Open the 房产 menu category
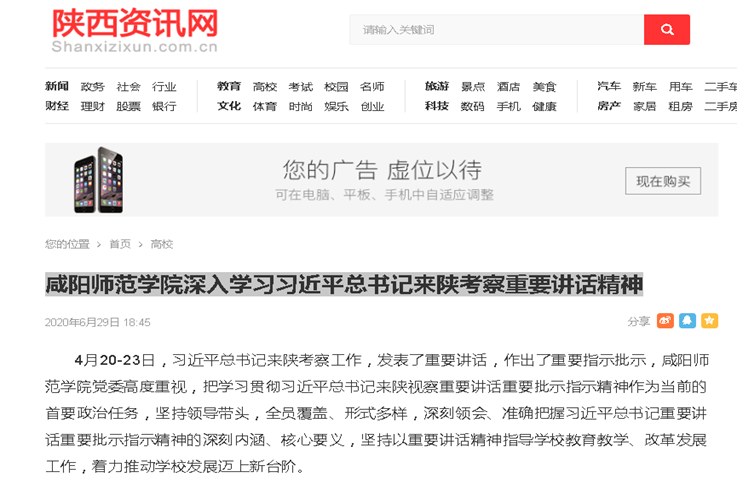Screen dimensions: 737x491 [609, 106]
